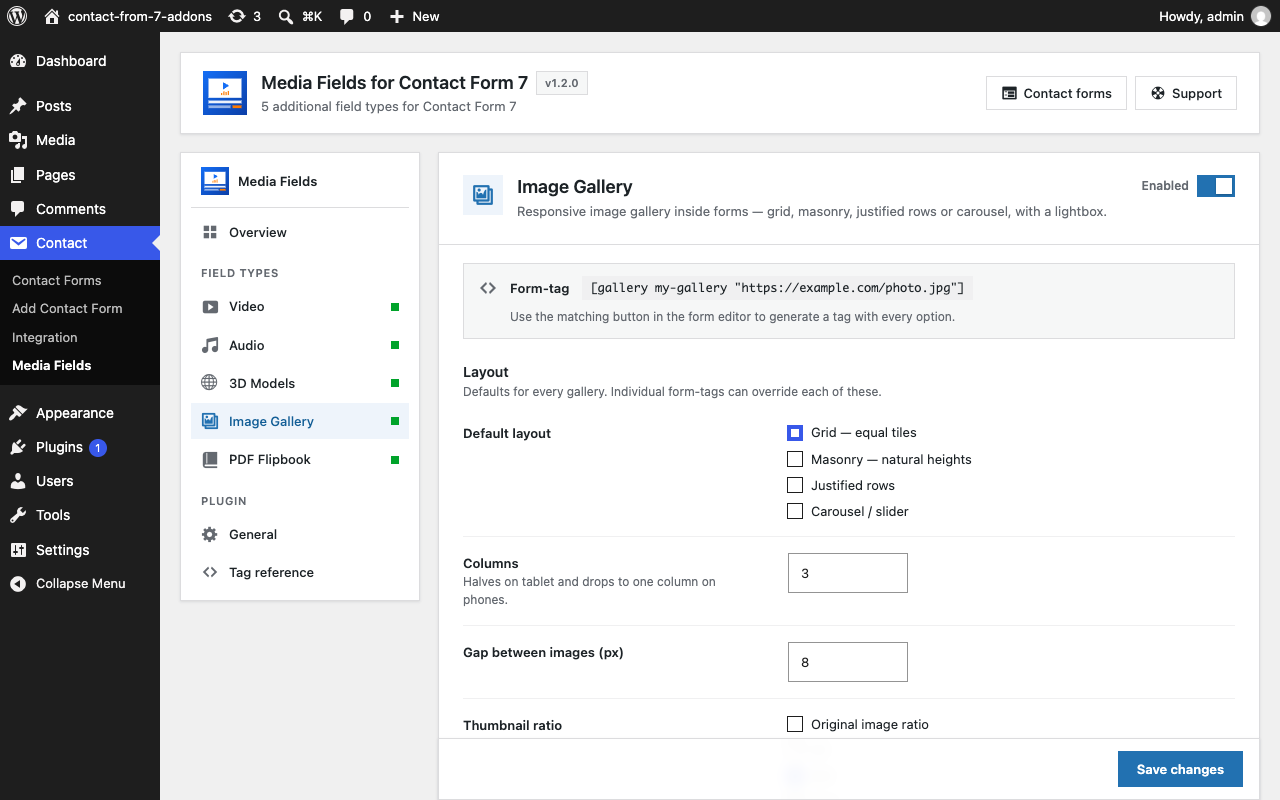1280x800 pixels.
Task: Select the Carousel / slider layout
Action: (x=795, y=511)
